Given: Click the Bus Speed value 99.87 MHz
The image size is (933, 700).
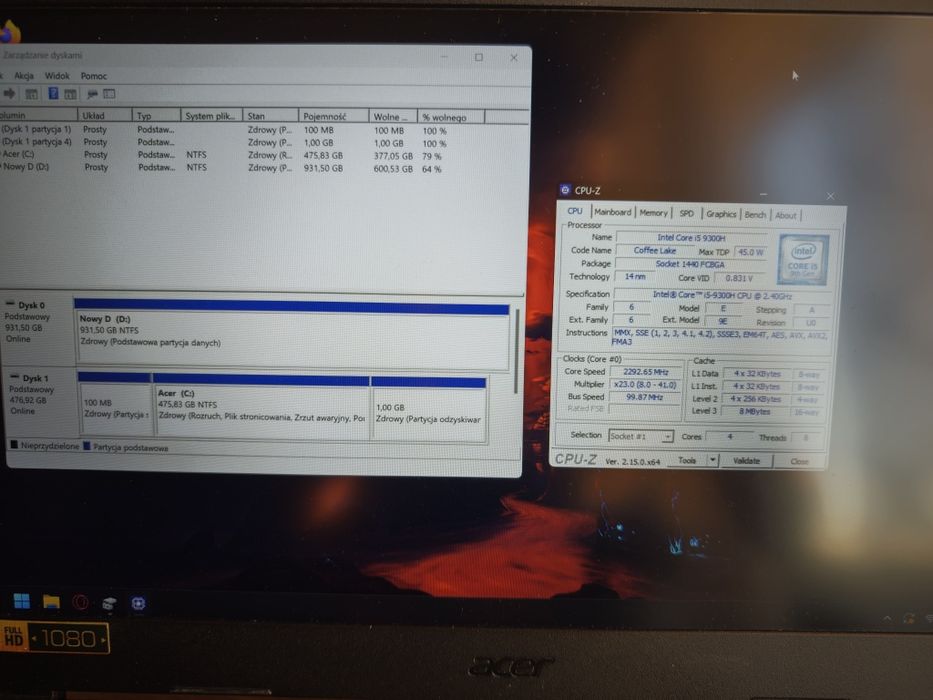Looking at the screenshot, I should pos(646,397).
